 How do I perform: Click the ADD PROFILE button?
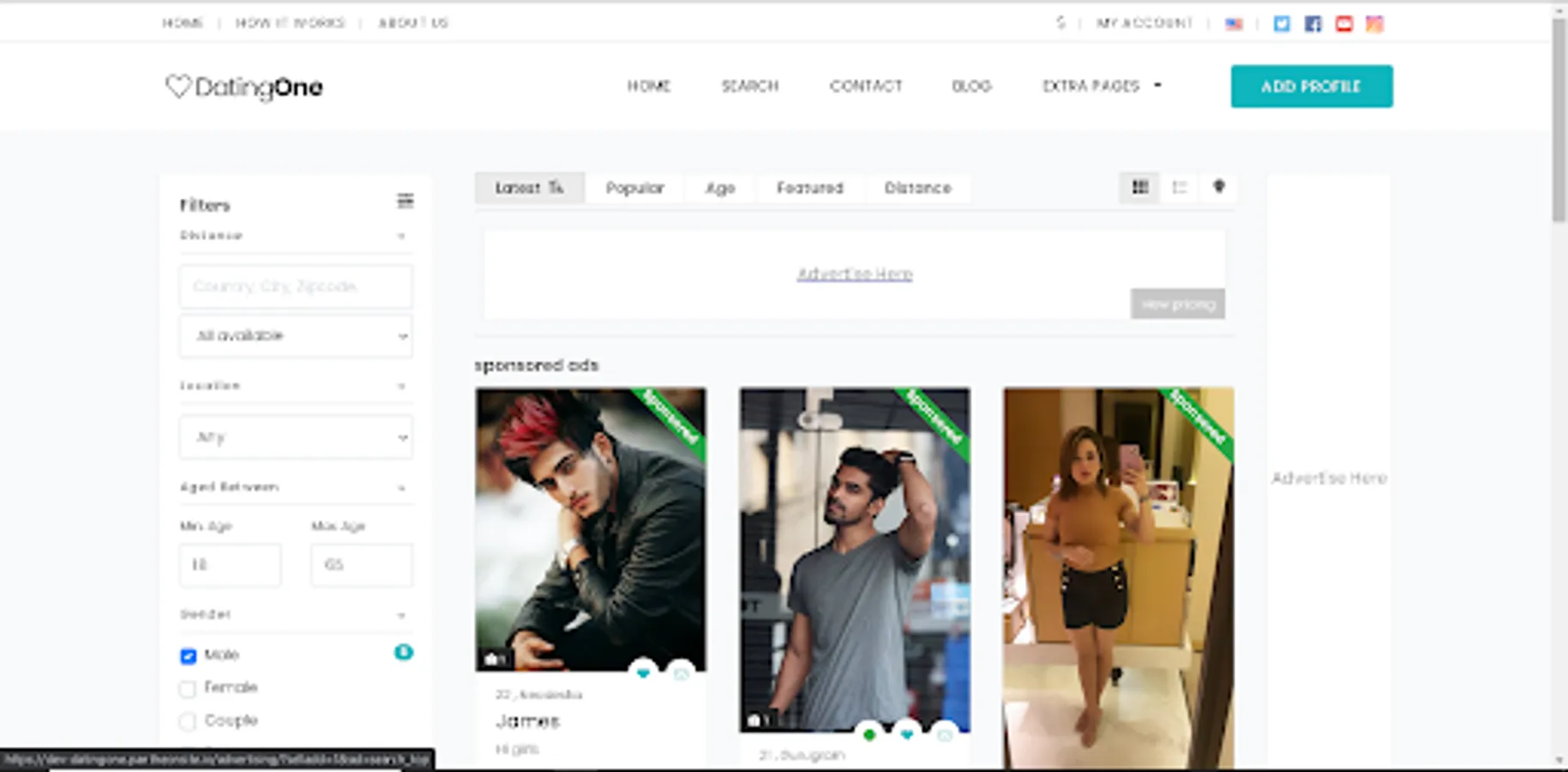tap(1311, 86)
